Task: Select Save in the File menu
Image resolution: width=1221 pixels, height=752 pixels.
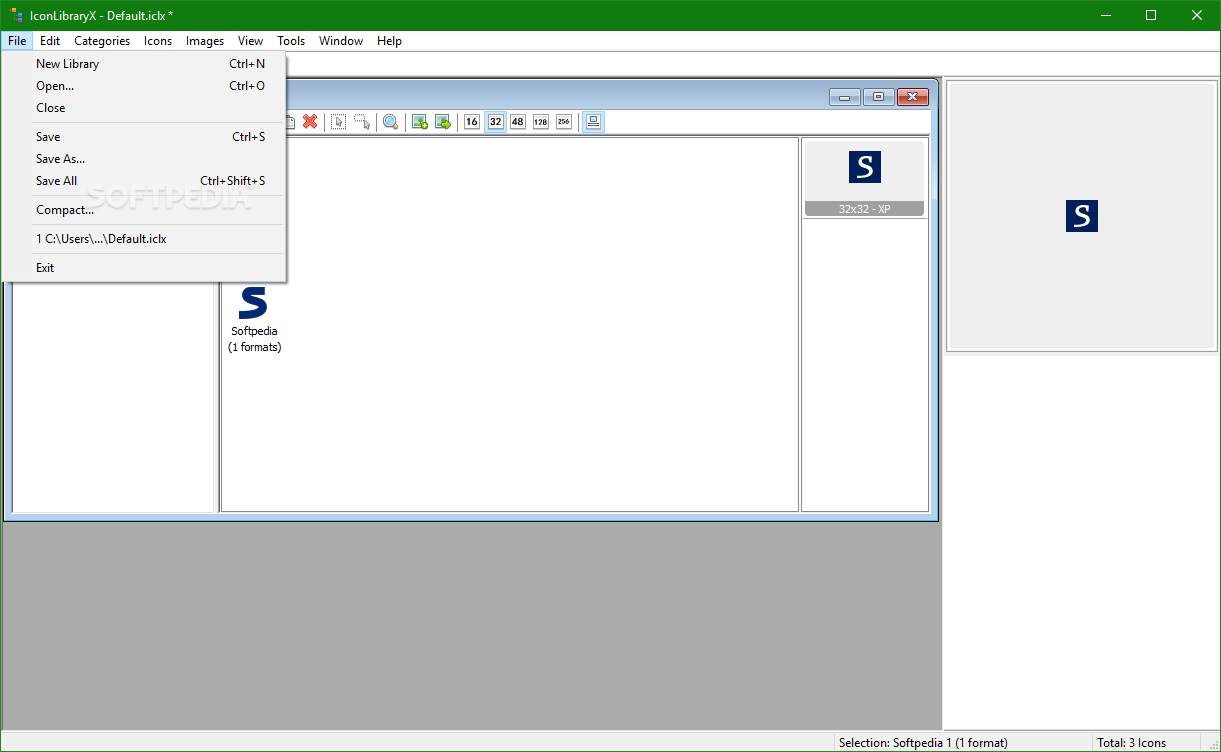Action: click(x=145, y=137)
